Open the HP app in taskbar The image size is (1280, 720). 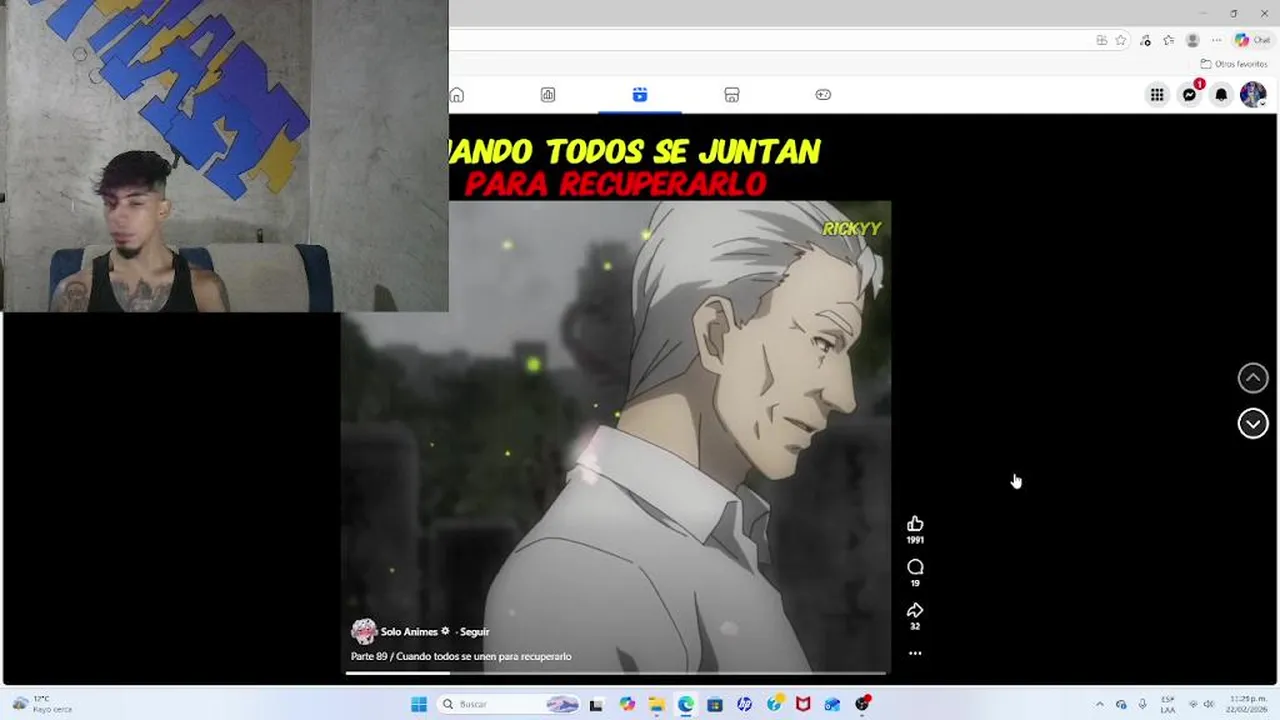pyautogui.click(x=744, y=704)
